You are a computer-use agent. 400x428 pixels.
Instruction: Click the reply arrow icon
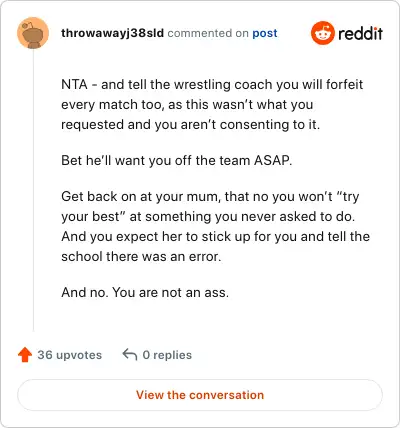[x=130, y=354]
